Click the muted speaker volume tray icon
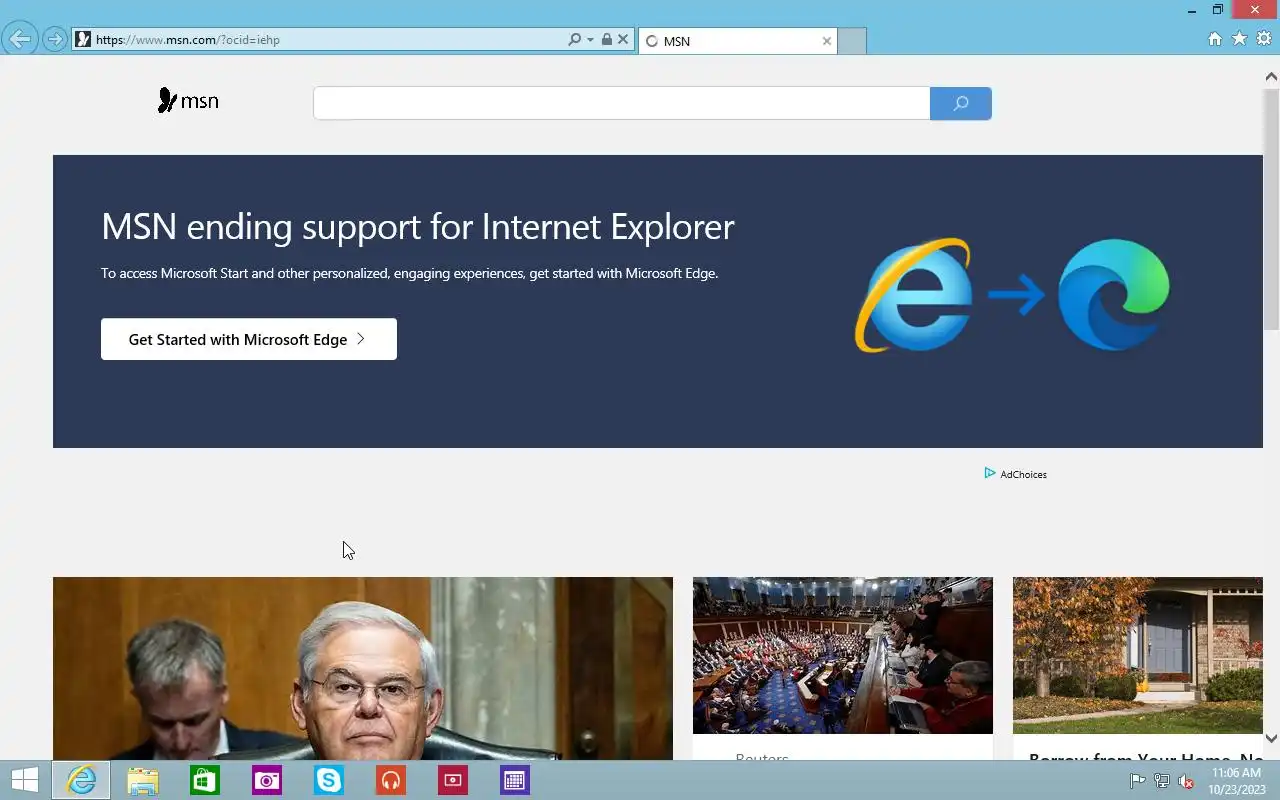1280x800 pixels. 1186,781
